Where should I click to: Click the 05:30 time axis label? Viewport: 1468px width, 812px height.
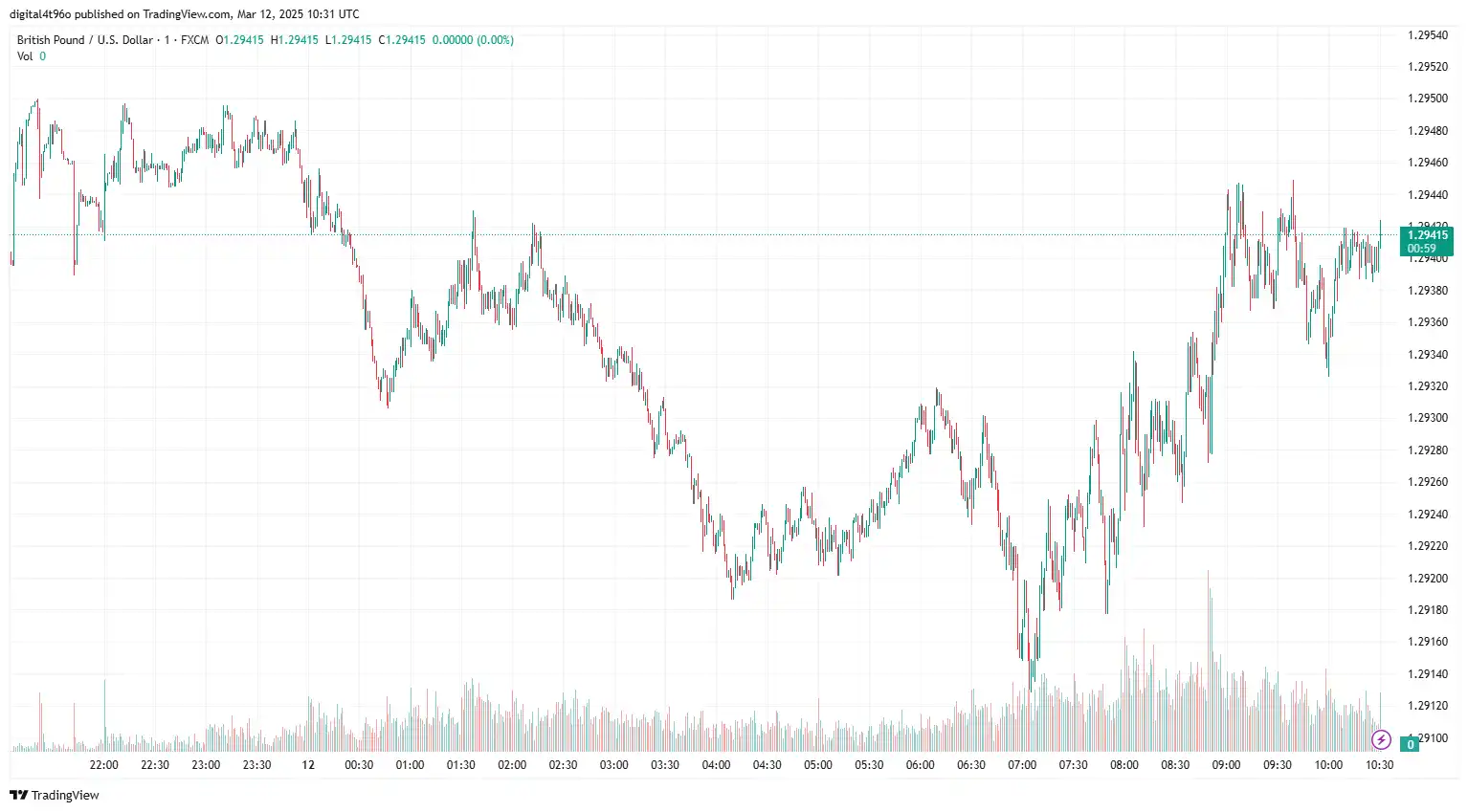pos(870,765)
